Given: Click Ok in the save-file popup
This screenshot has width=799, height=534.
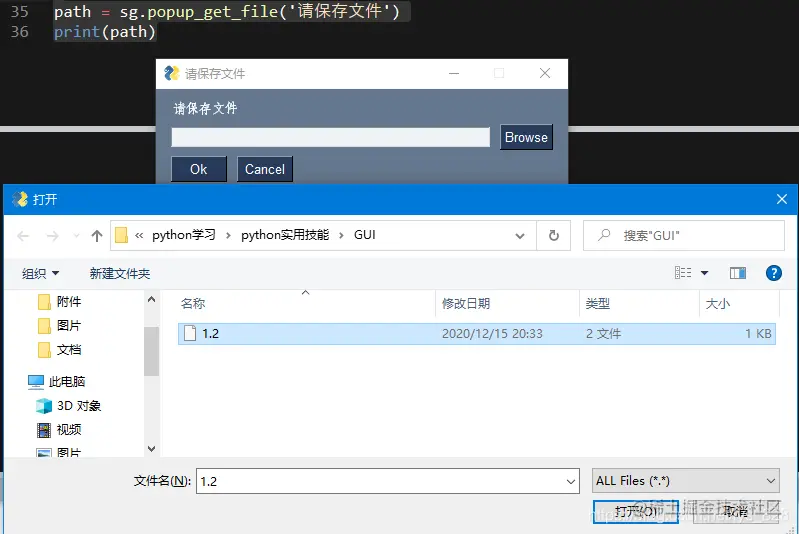Looking at the screenshot, I should coord(199,169).
